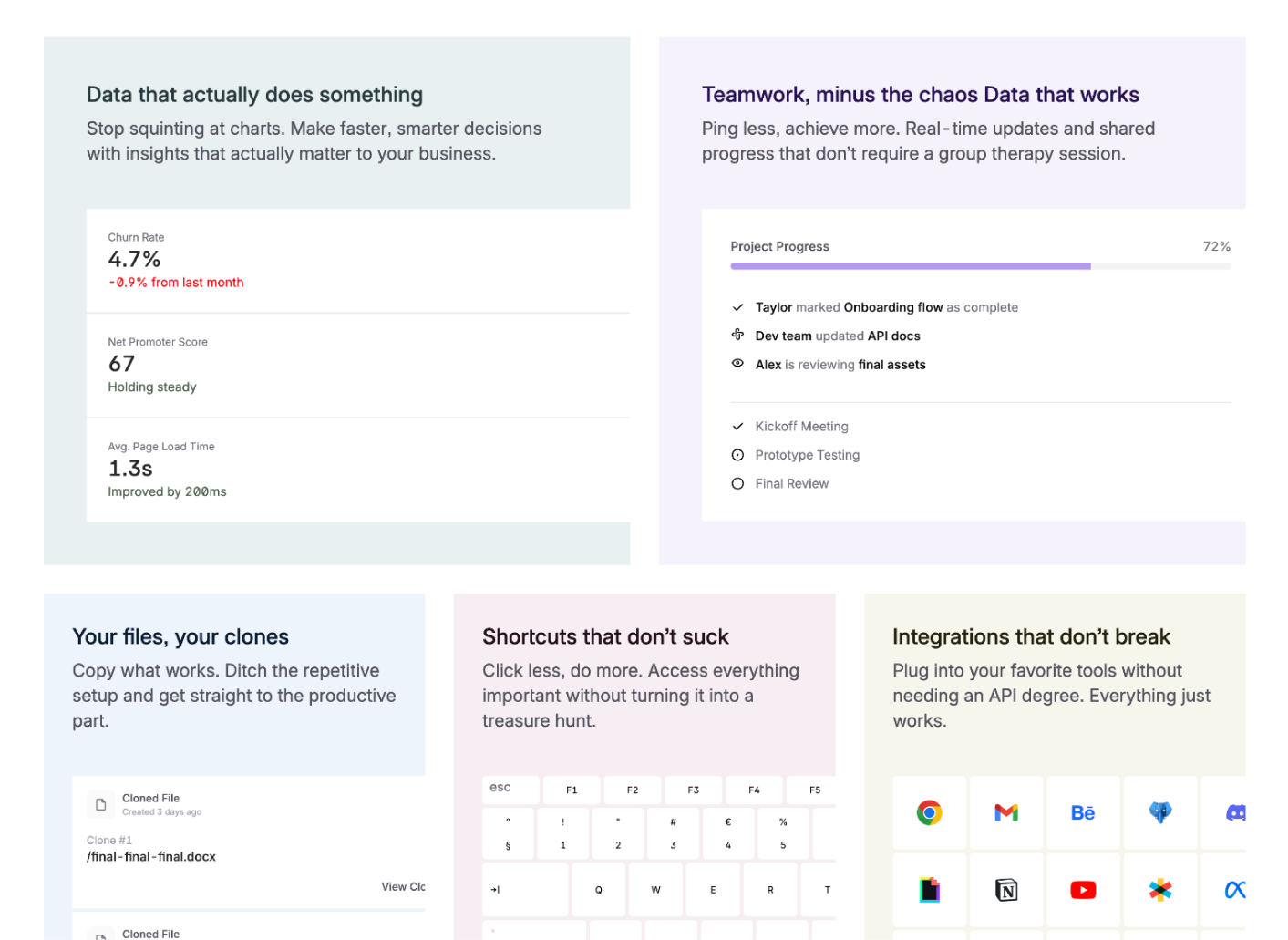Click the /final-final-final.docx filename
1288x940 pixels.
151,857
